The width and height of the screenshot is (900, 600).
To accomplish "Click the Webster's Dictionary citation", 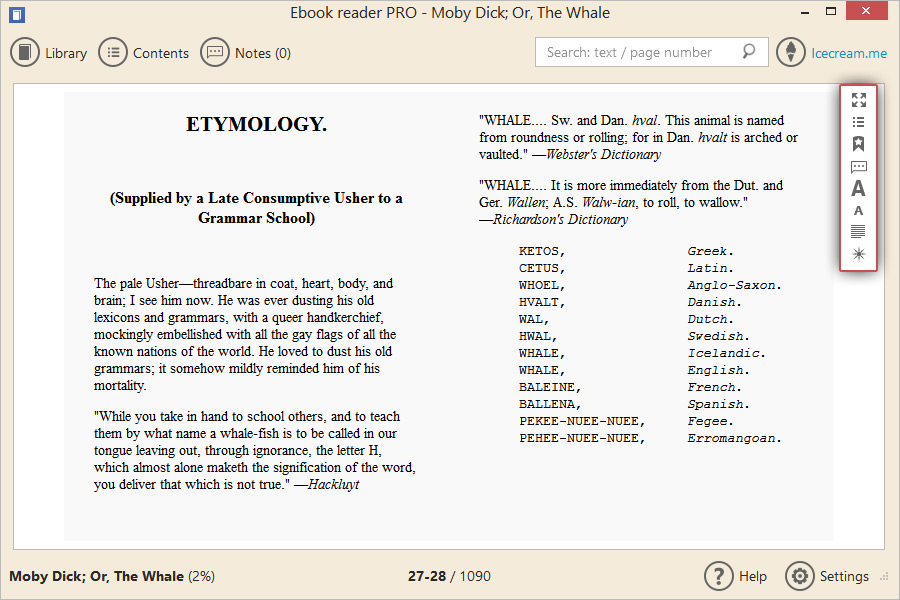I will 603,154.
